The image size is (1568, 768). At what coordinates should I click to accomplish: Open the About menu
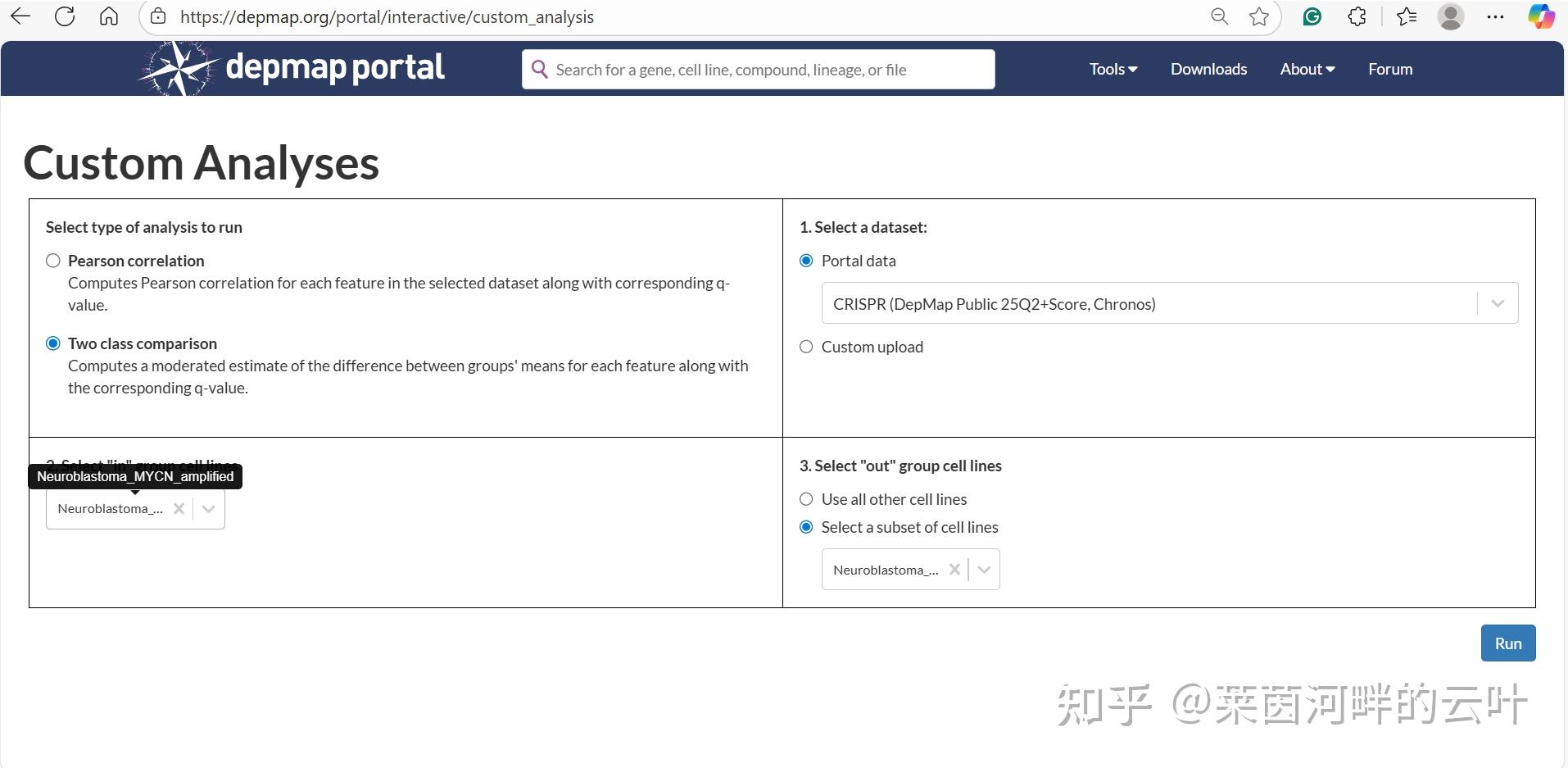click(x=1306, y=69)
